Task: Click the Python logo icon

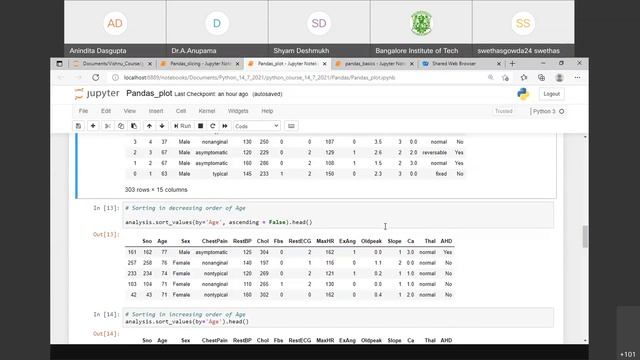Action: (x=523, y=94)
